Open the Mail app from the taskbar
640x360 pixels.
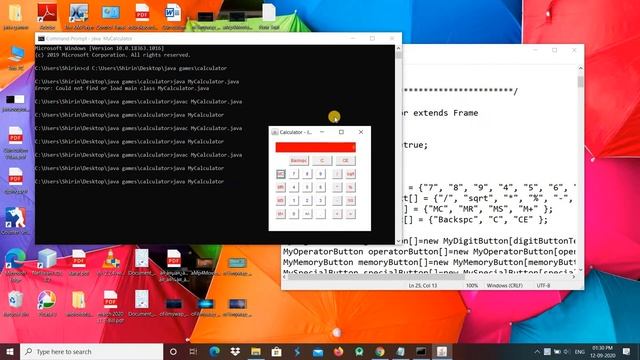318,351
